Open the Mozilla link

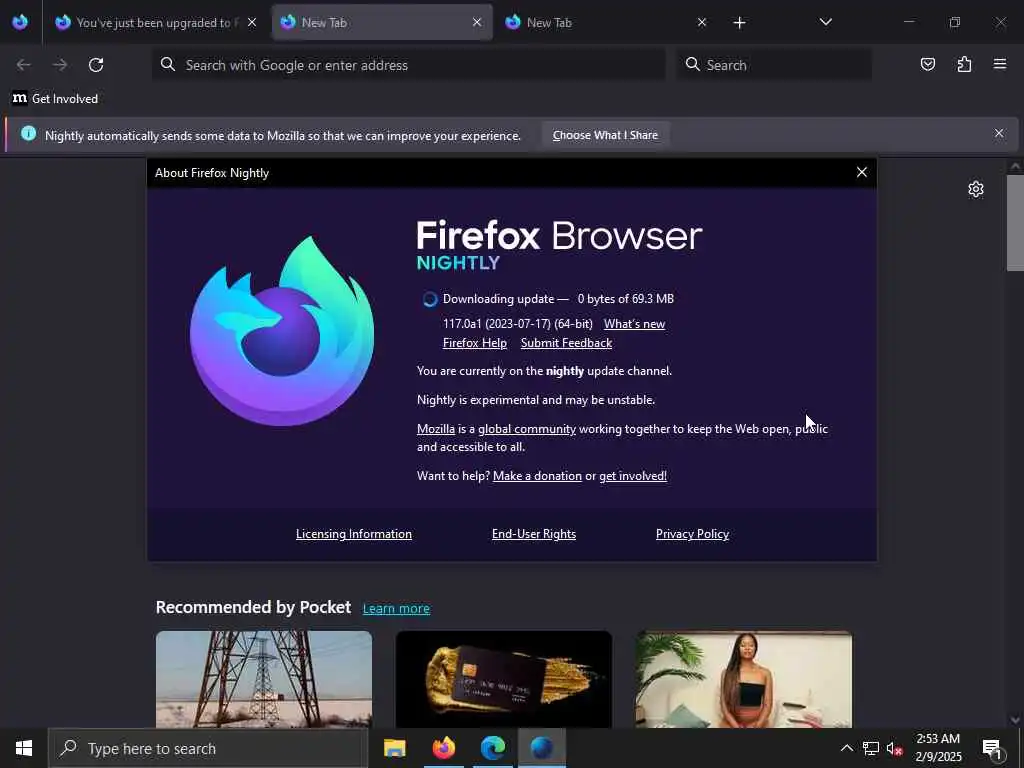coord(436,429)
